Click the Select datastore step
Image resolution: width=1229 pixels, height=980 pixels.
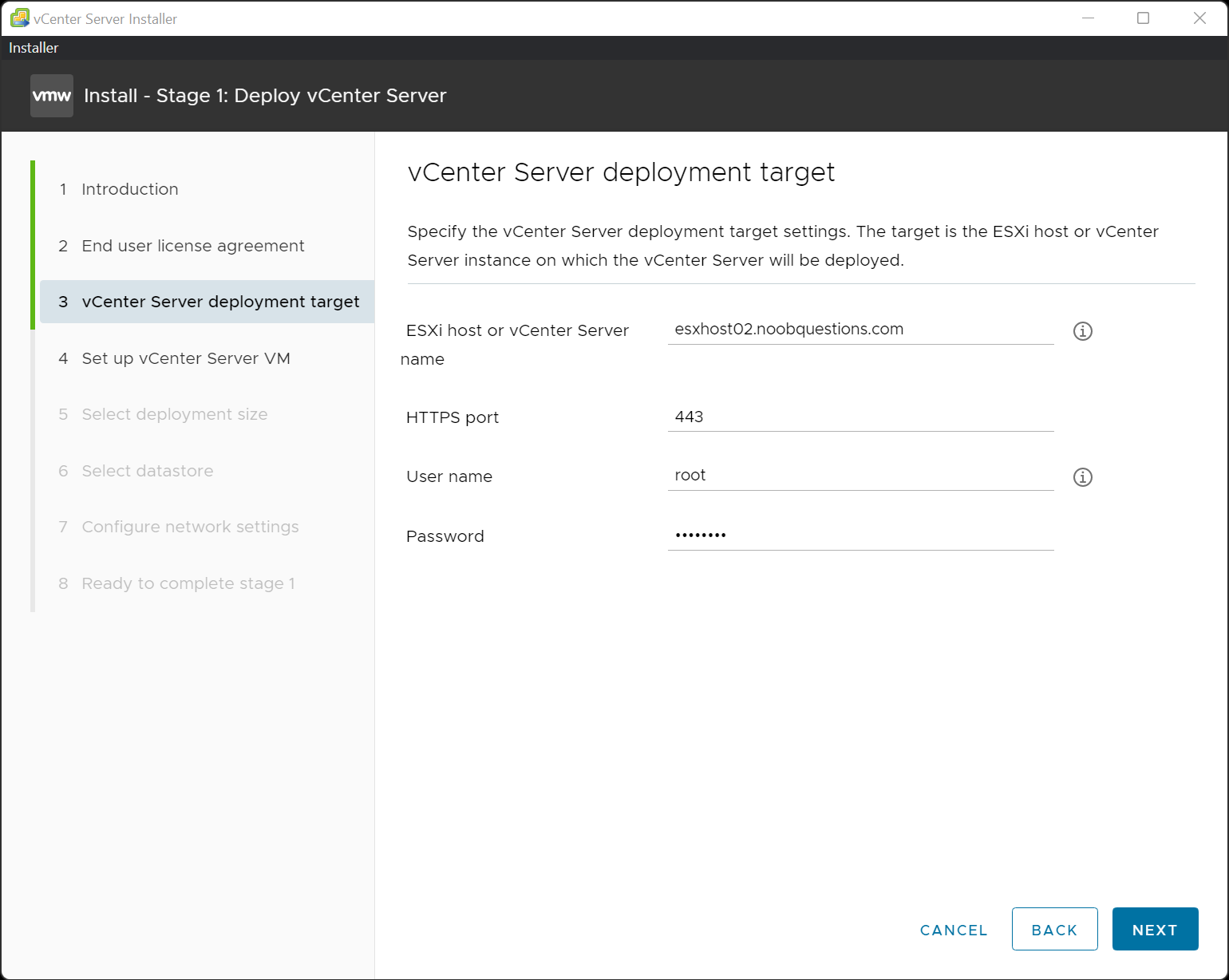147,471
